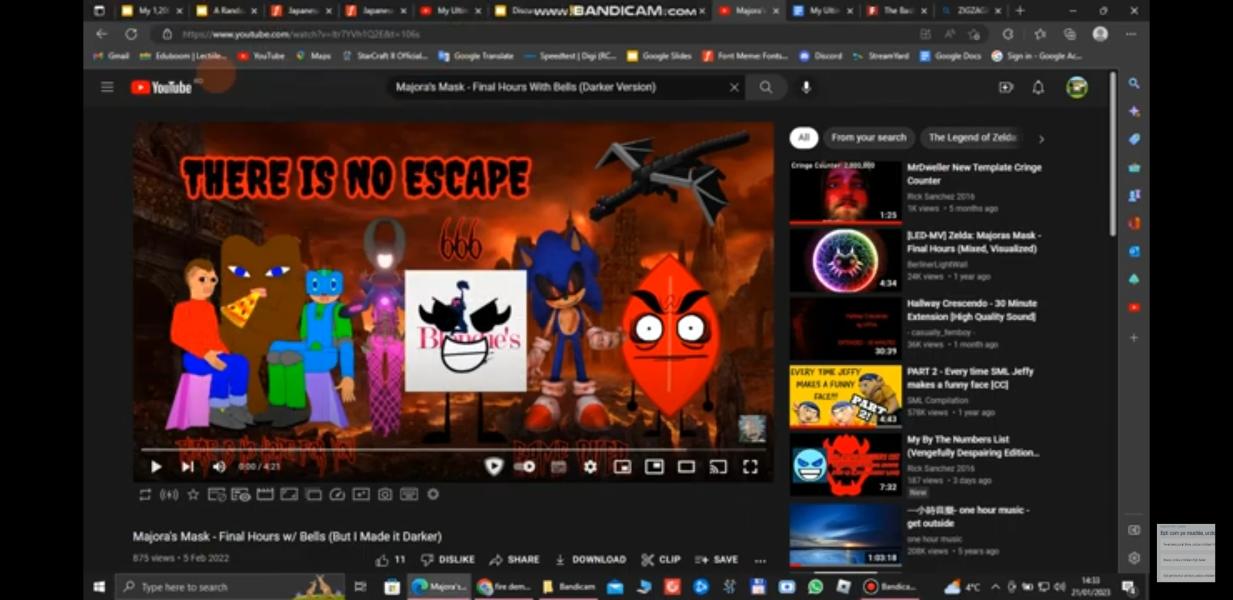Enter fullscreen mode
The image size is (1233, 600).
[x=750, y=466]
